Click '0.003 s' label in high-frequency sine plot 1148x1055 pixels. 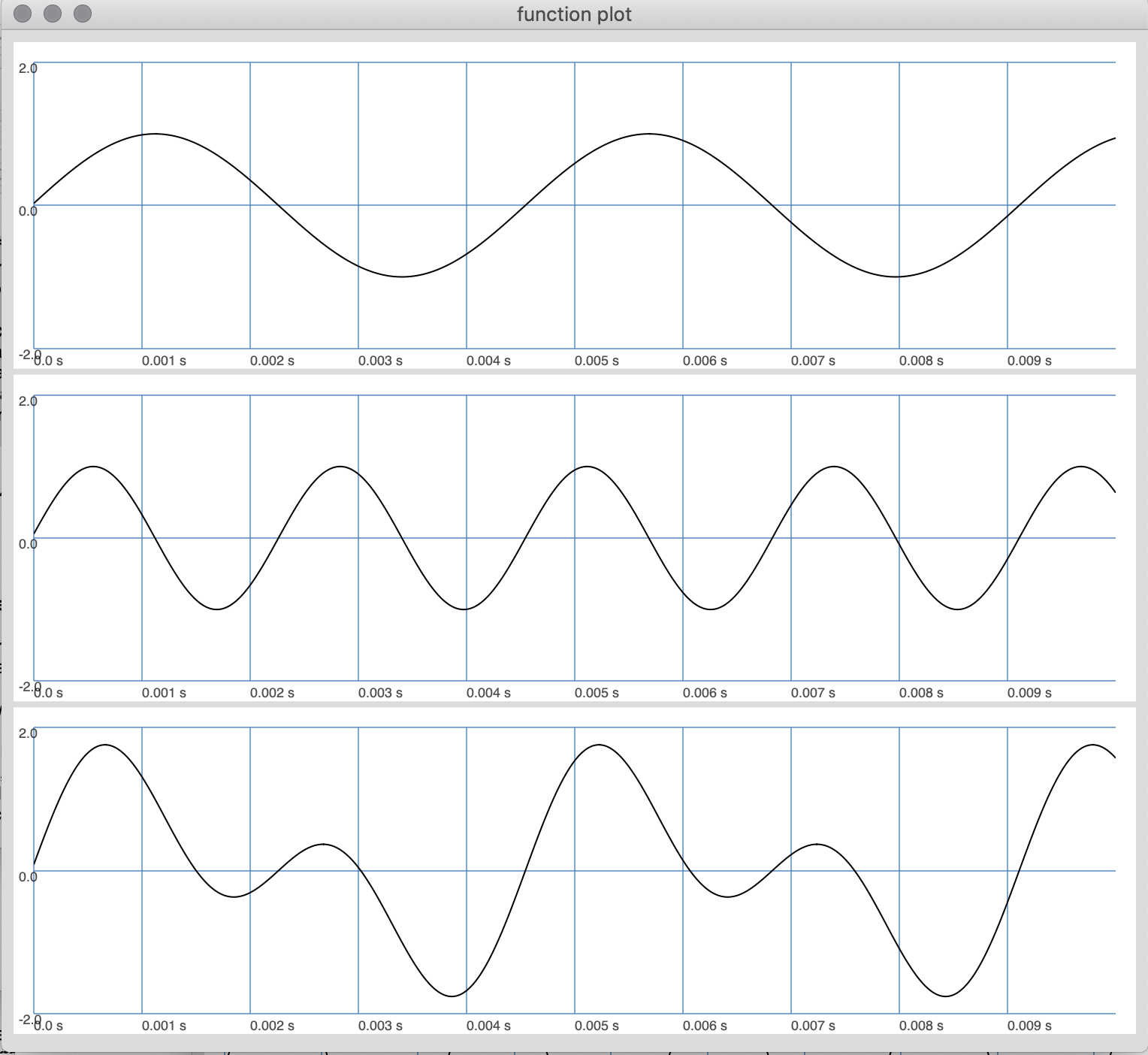[380, 693]
